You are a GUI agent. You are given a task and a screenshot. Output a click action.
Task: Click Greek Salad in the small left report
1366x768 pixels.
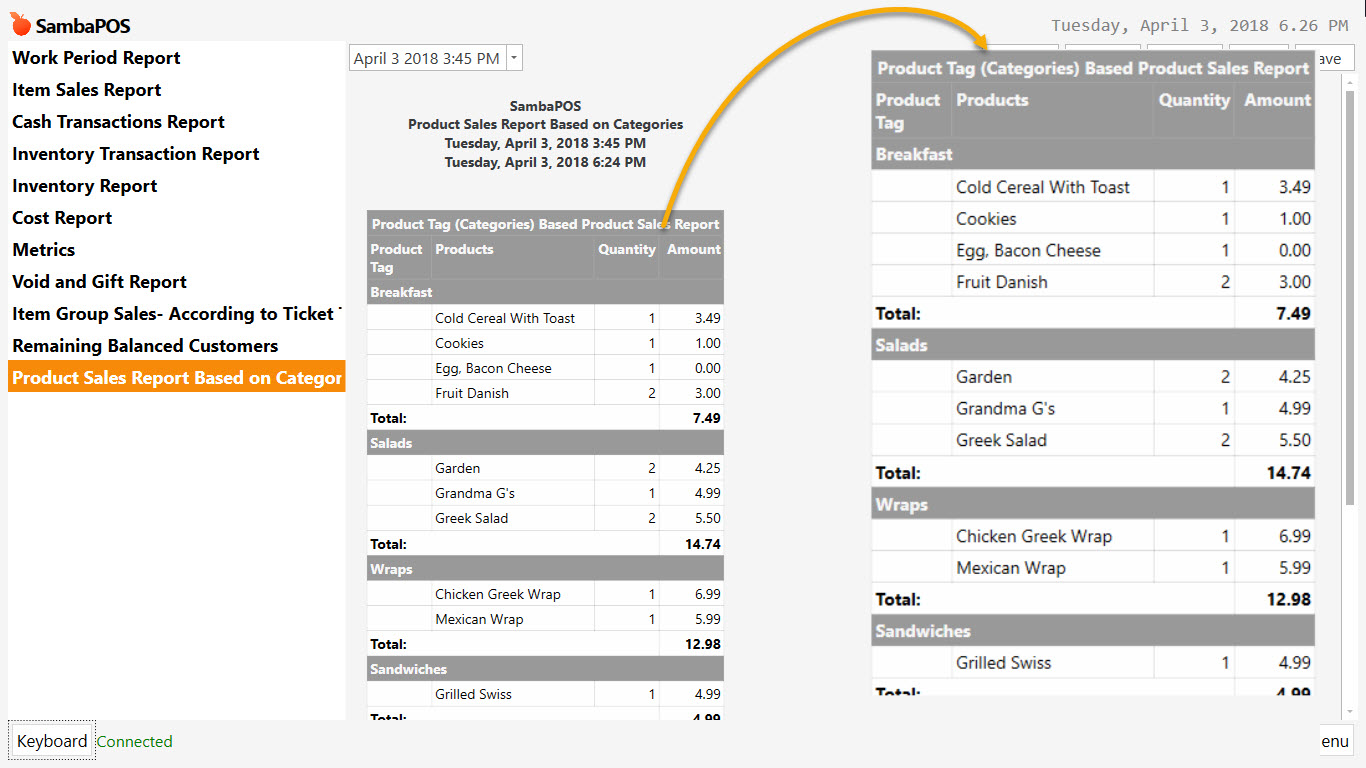471,518
